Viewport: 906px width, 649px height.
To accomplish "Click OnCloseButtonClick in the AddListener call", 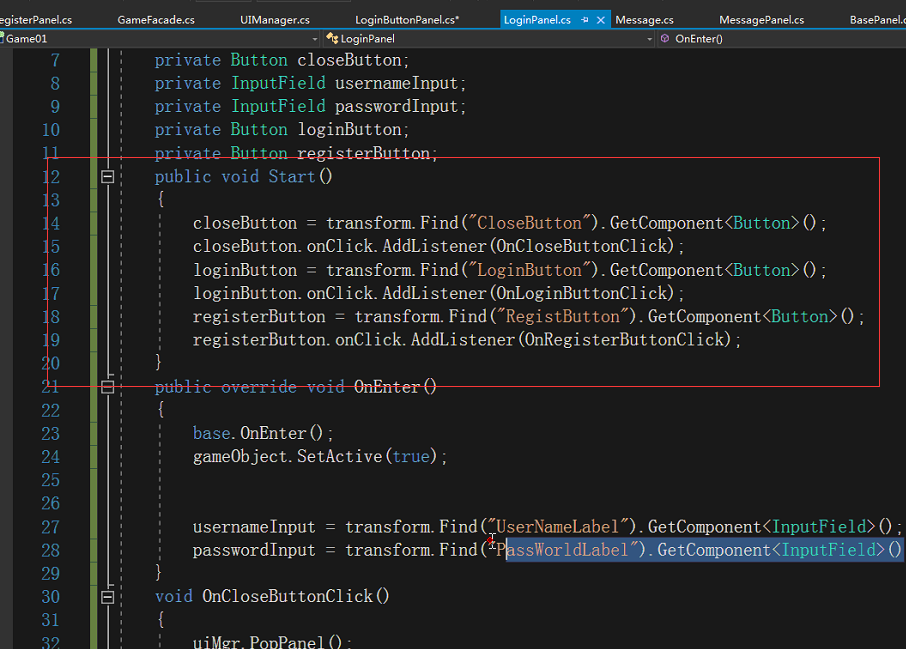I will click(x=582, y=246).
